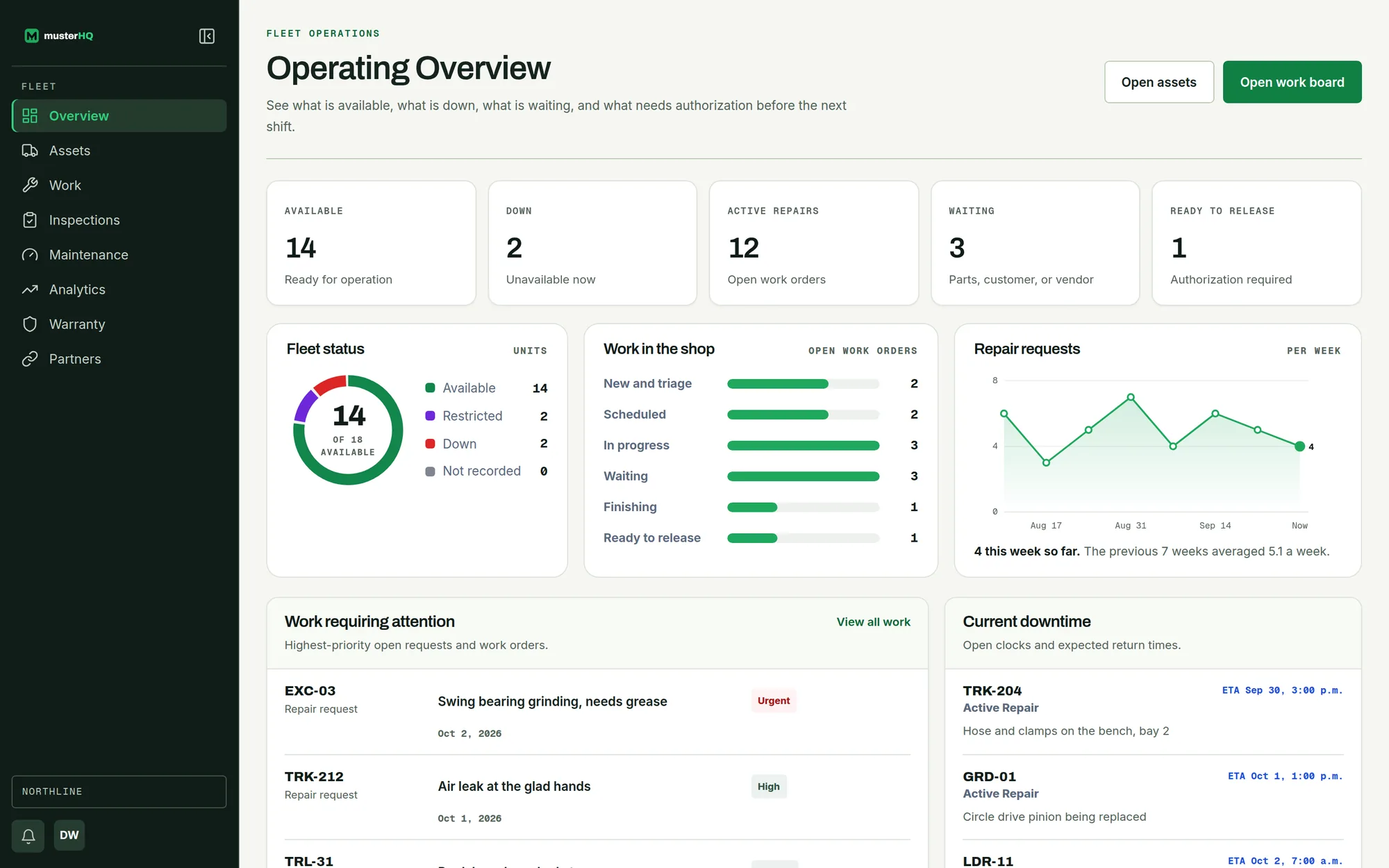Click the Maintenance gauge icon
The height and width of the screenshot is (868, 1389).
(30, 255)
